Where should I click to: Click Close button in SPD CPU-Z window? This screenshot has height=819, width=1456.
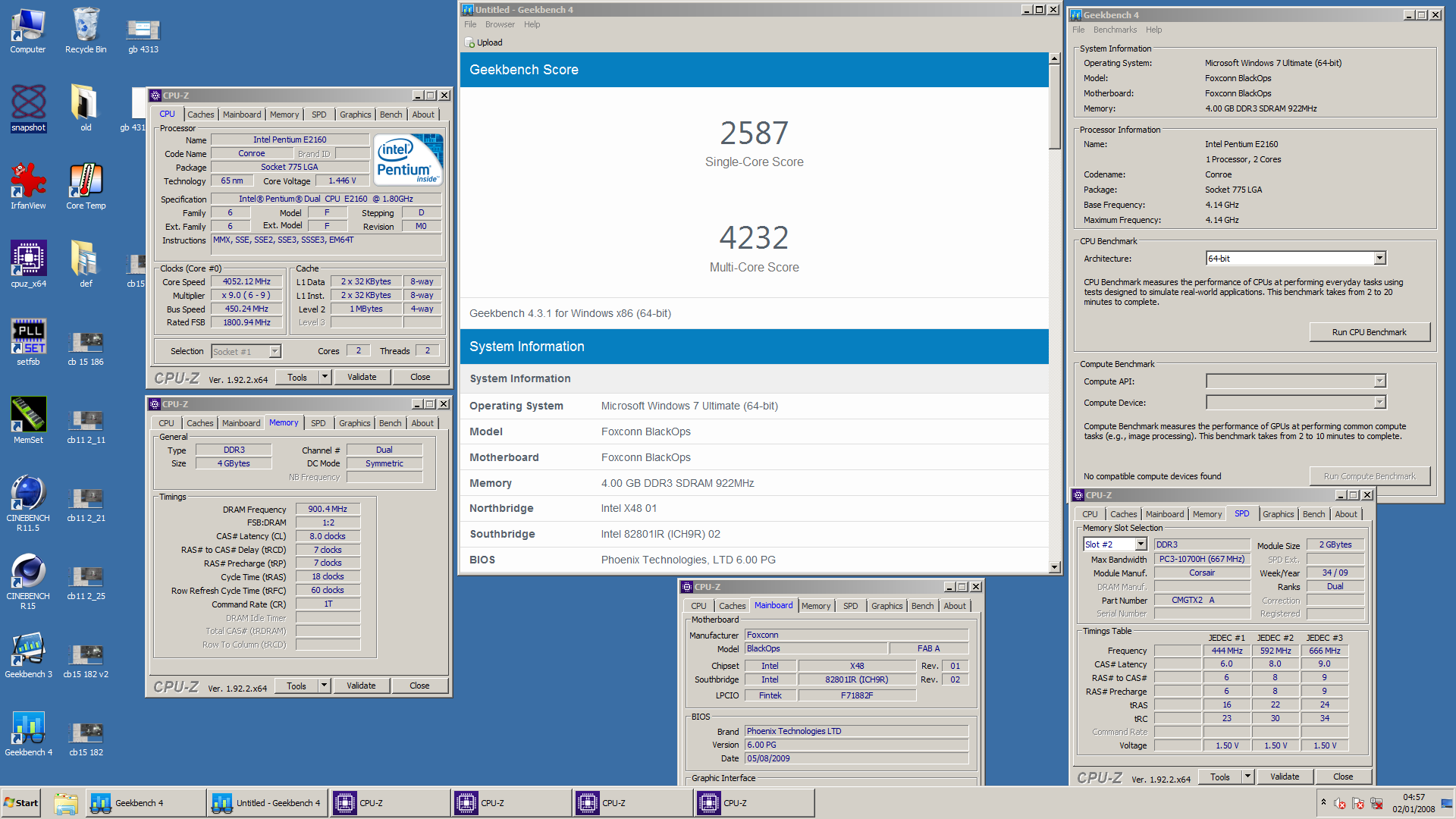(x=1343, y=777)
